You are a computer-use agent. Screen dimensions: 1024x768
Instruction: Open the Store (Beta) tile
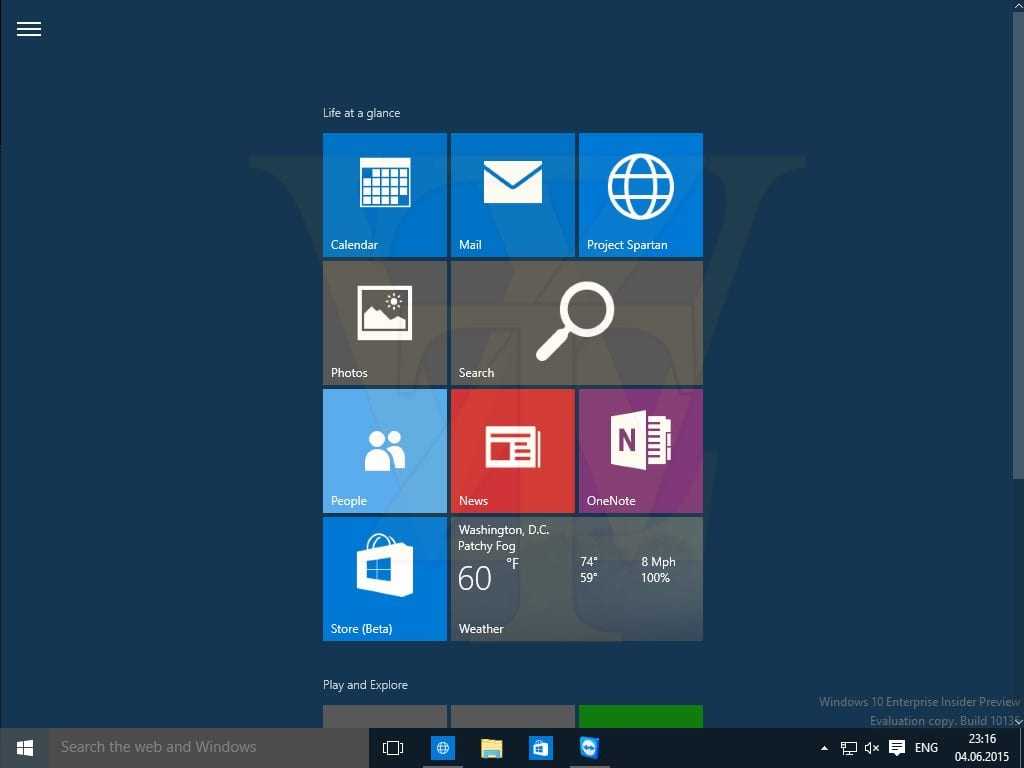[384, 579]
